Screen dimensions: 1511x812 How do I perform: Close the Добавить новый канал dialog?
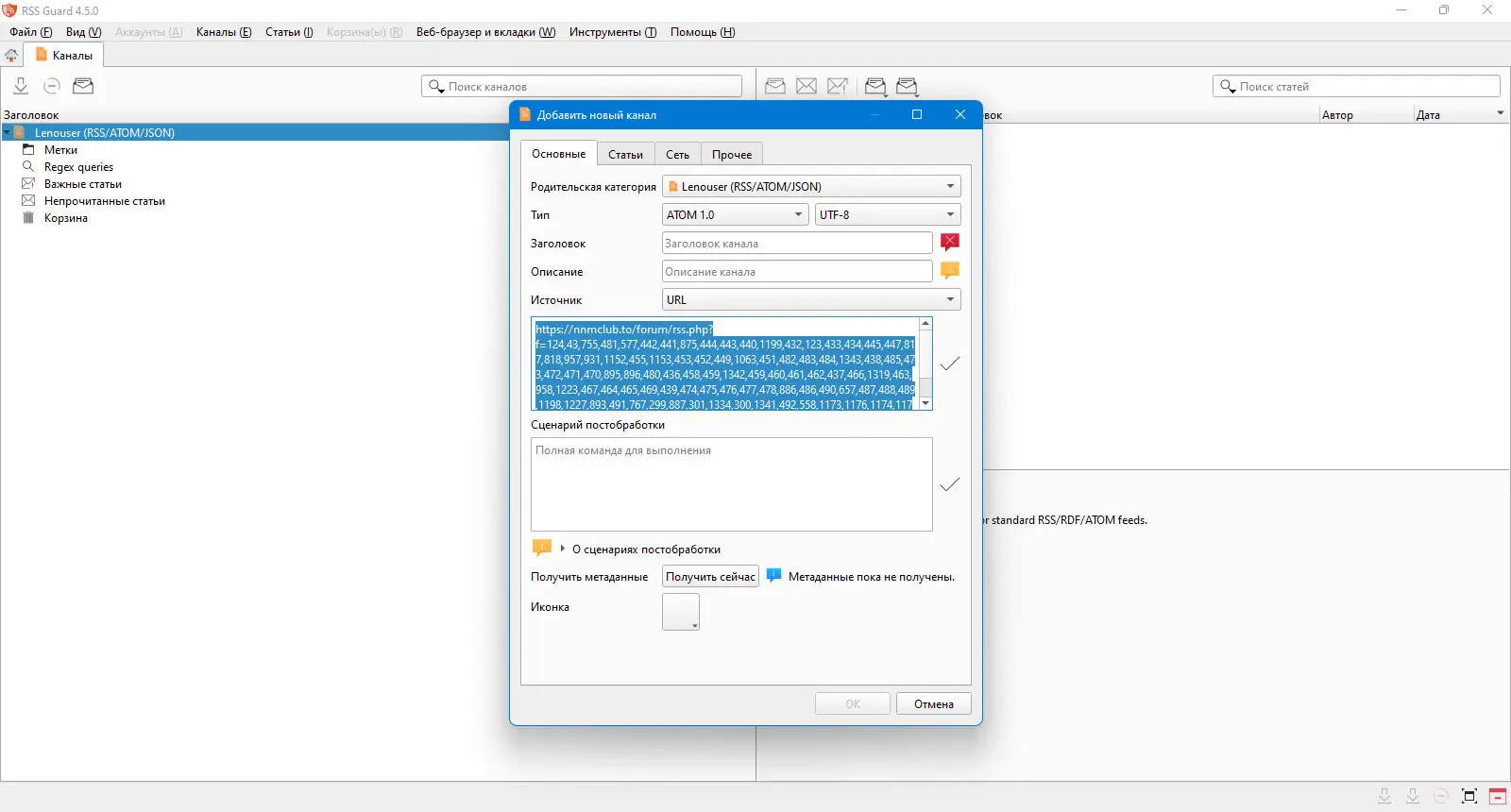[959, 114]
